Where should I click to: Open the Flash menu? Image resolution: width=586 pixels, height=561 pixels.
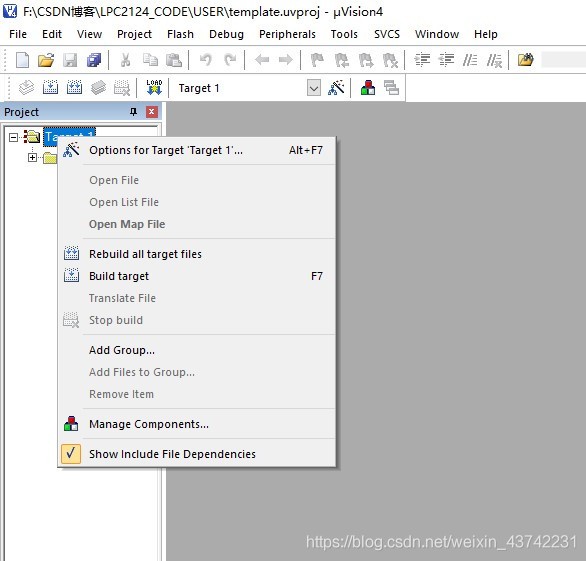tap(180, 34)
